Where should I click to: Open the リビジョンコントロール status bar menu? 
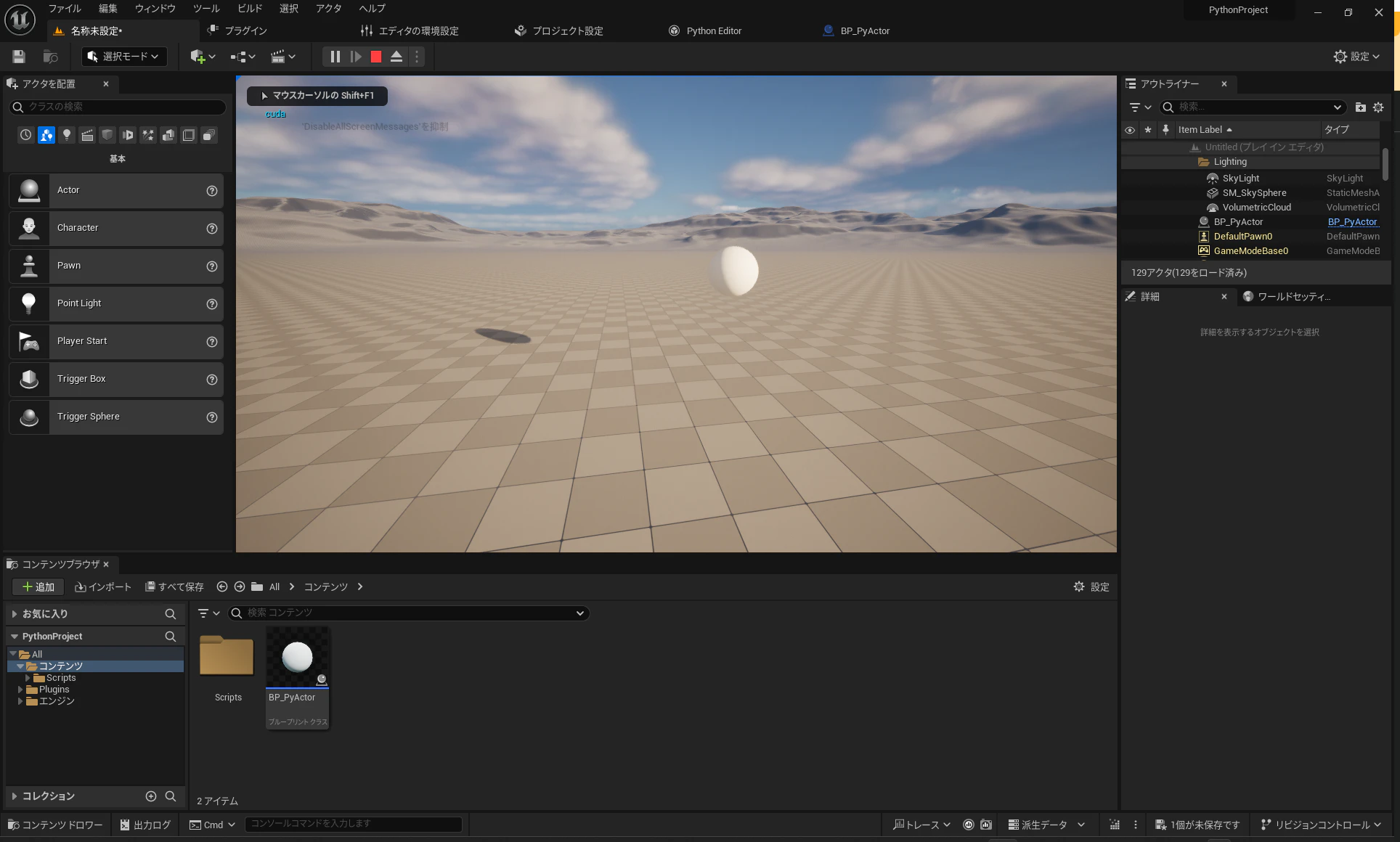pos(1321,825)
